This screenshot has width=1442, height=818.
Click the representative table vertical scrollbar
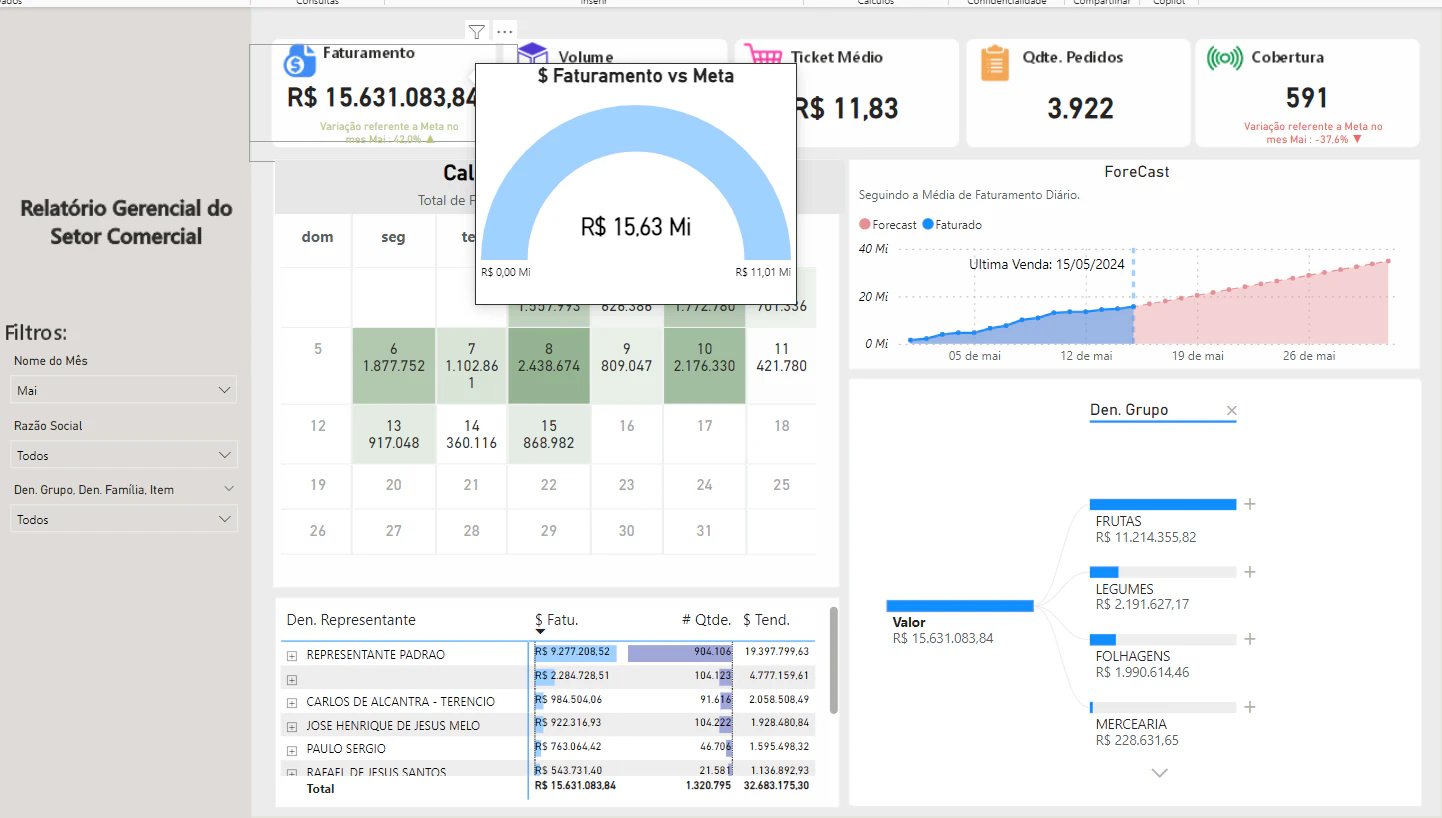coord(834,659)
